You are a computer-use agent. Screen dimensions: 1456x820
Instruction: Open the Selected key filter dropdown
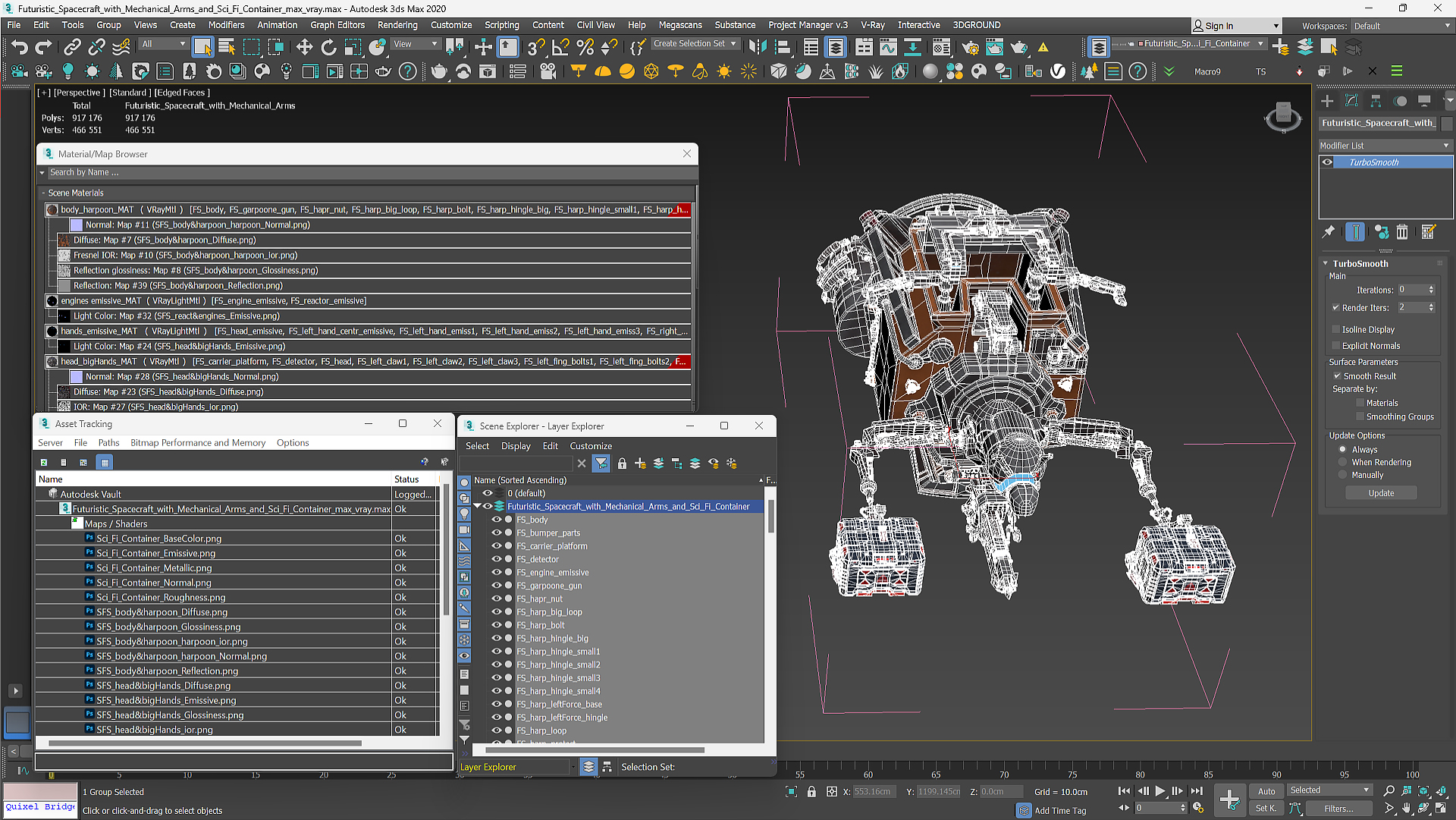click(x=1330, y=790)
